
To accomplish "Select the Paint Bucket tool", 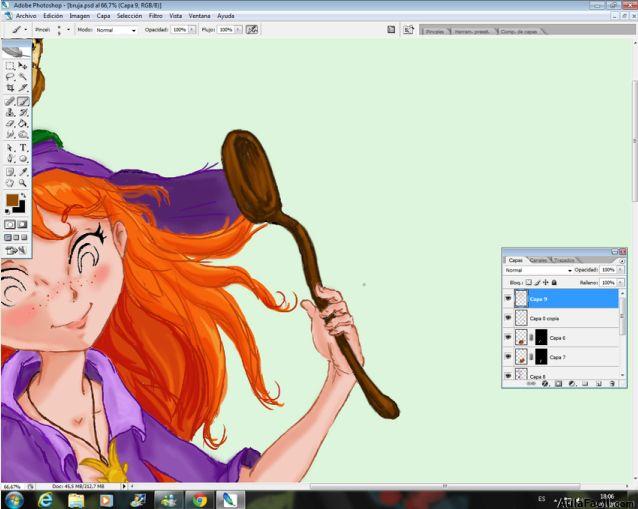I will [23, 123].
